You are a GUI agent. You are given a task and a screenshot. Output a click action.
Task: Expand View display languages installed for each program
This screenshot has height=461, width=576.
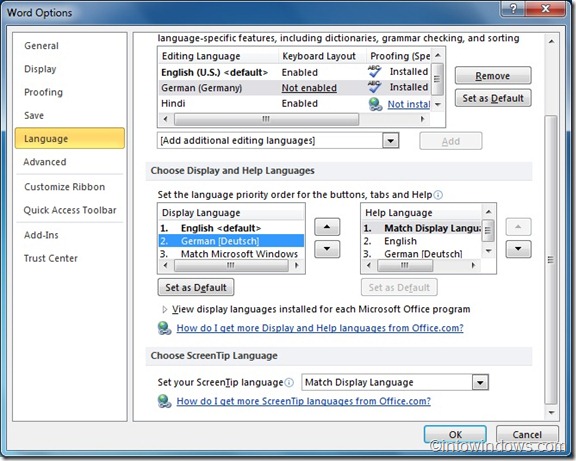[x=164, y=309]
